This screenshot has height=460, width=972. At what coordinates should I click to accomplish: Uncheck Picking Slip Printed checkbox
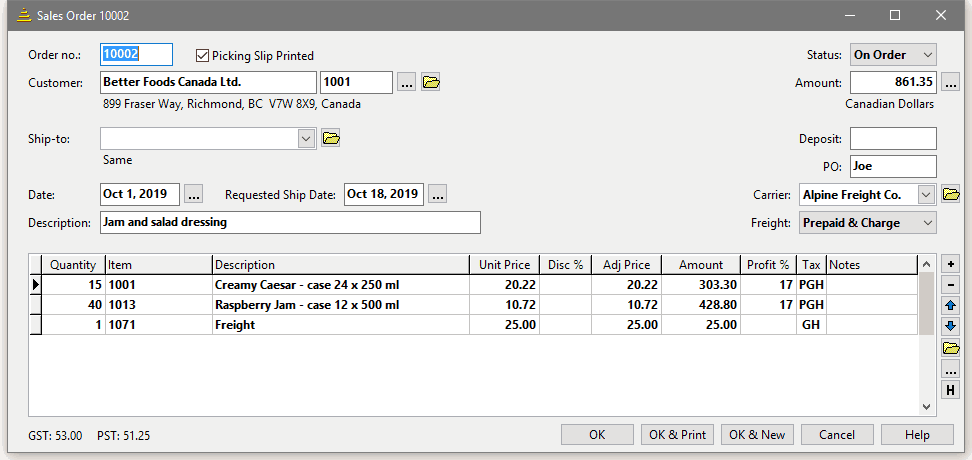click(203, 56)
